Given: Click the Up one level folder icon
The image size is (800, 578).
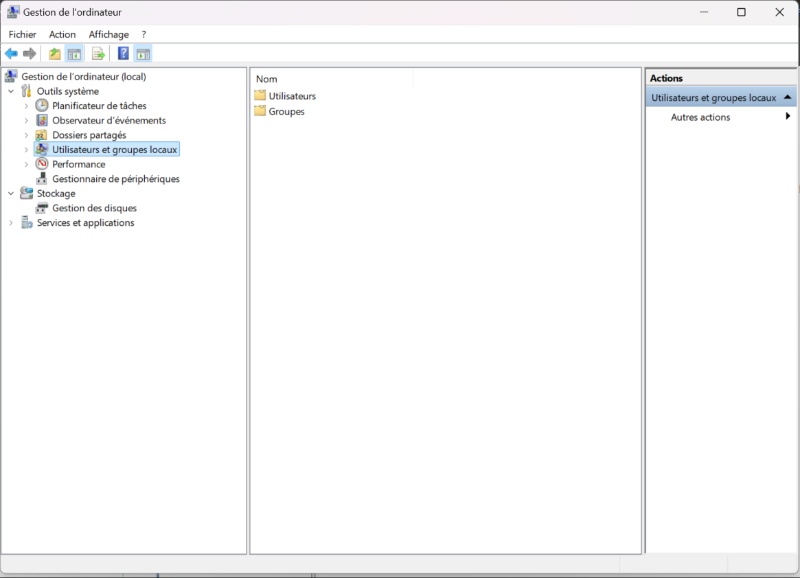Looking at the screenshot, I should 55,54.
